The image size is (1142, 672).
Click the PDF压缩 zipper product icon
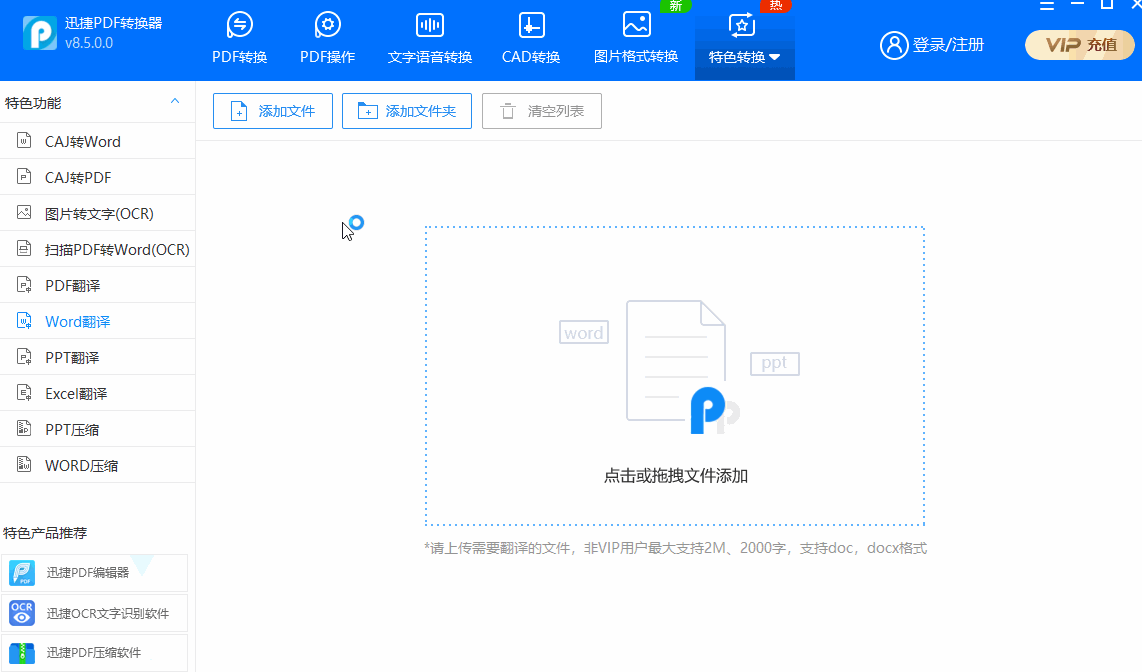click(x=22, y=653)
